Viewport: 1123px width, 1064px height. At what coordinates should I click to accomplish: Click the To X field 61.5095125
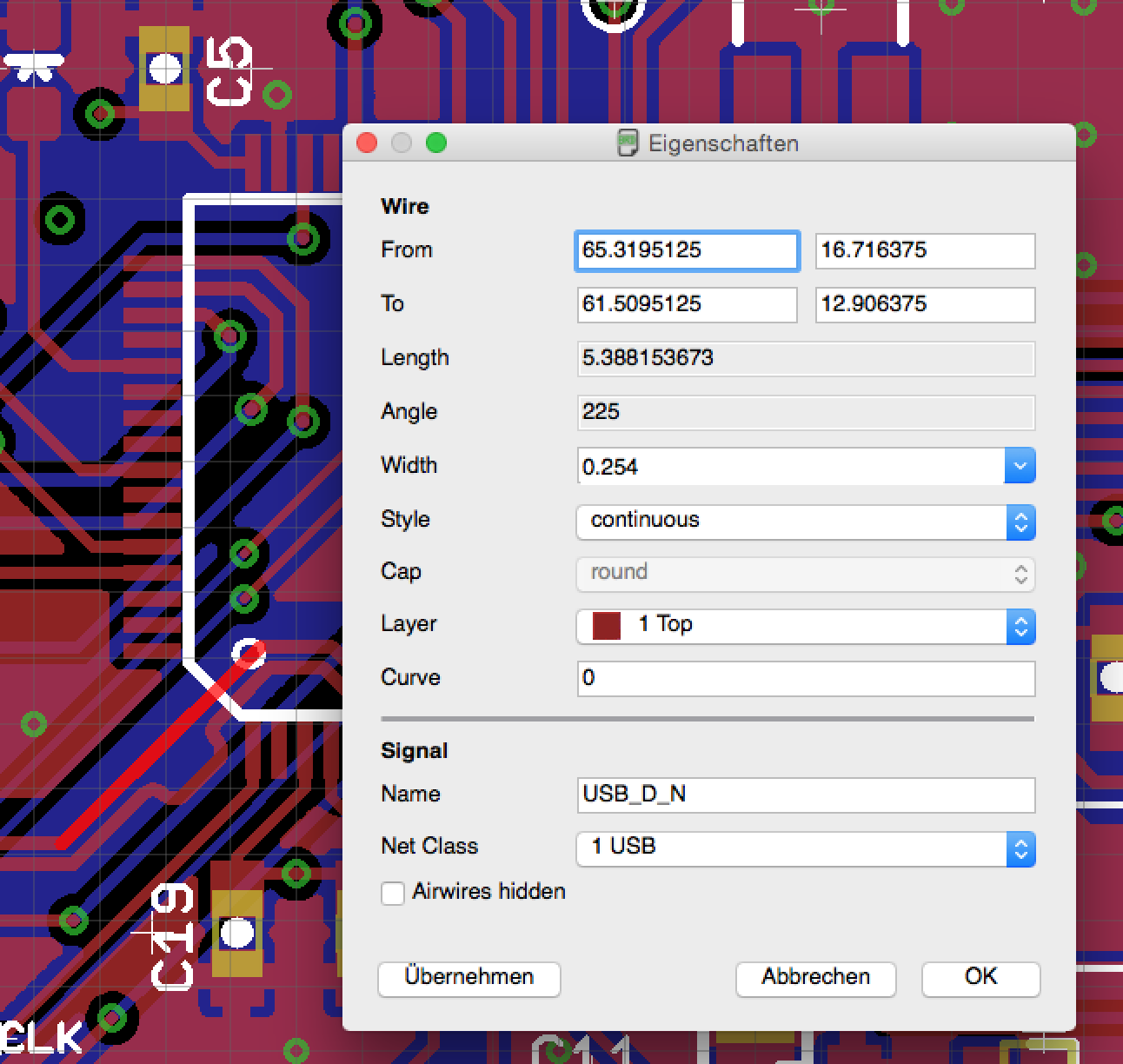coord(687,305)
